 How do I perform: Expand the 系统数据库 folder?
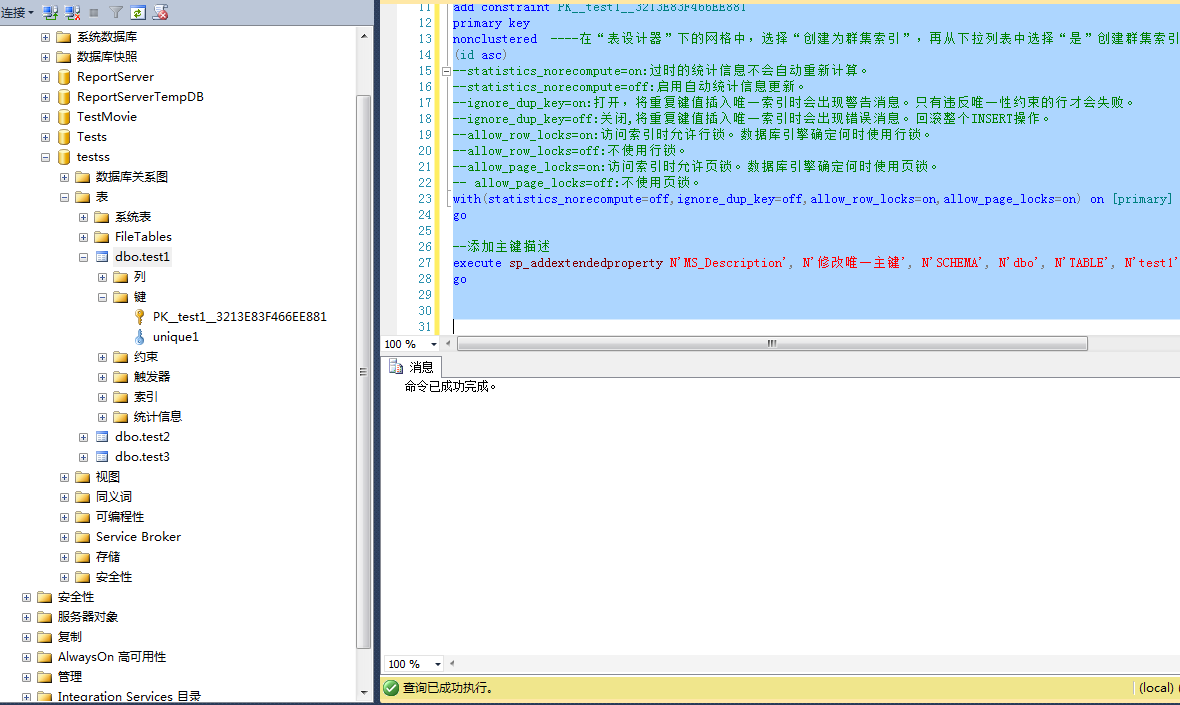(x=45, y=37)
